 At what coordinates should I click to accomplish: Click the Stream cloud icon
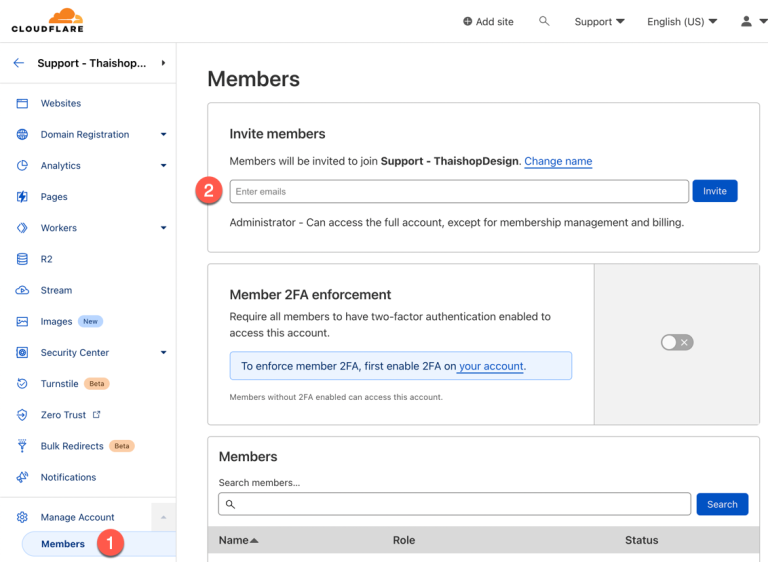(x=22, y=290)
